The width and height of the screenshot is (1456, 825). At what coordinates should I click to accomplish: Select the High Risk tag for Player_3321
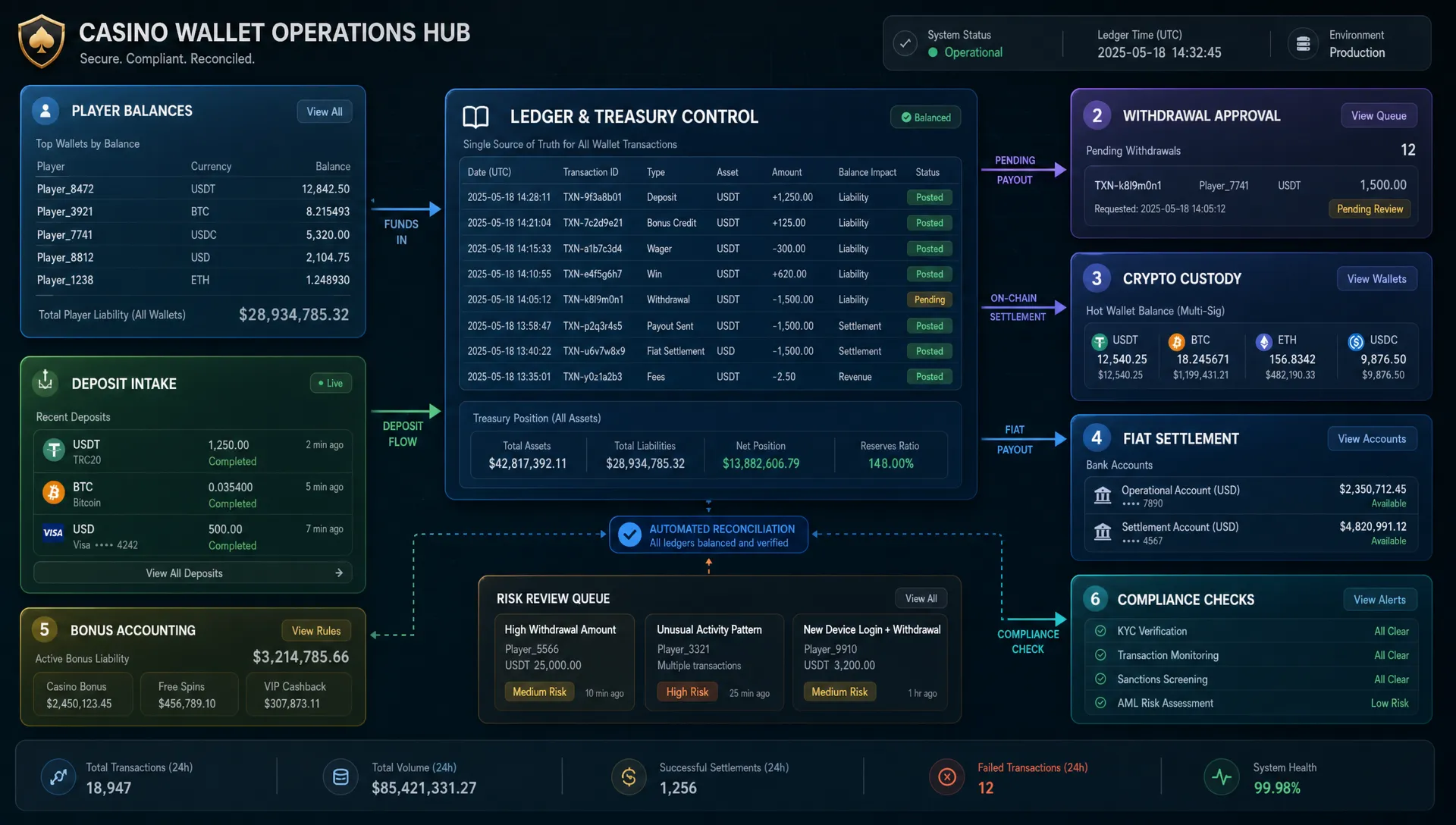coord(687,692)
